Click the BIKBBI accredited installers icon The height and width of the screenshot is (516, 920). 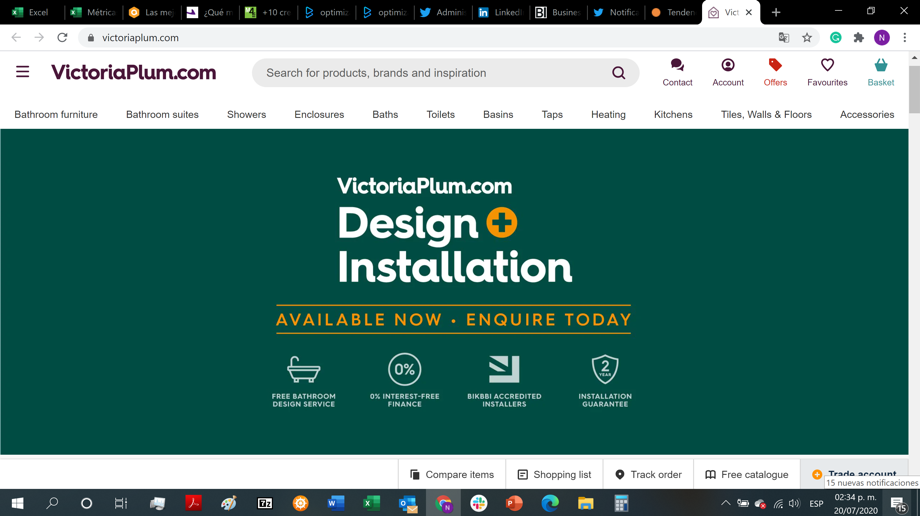click(x=504, y=369)
